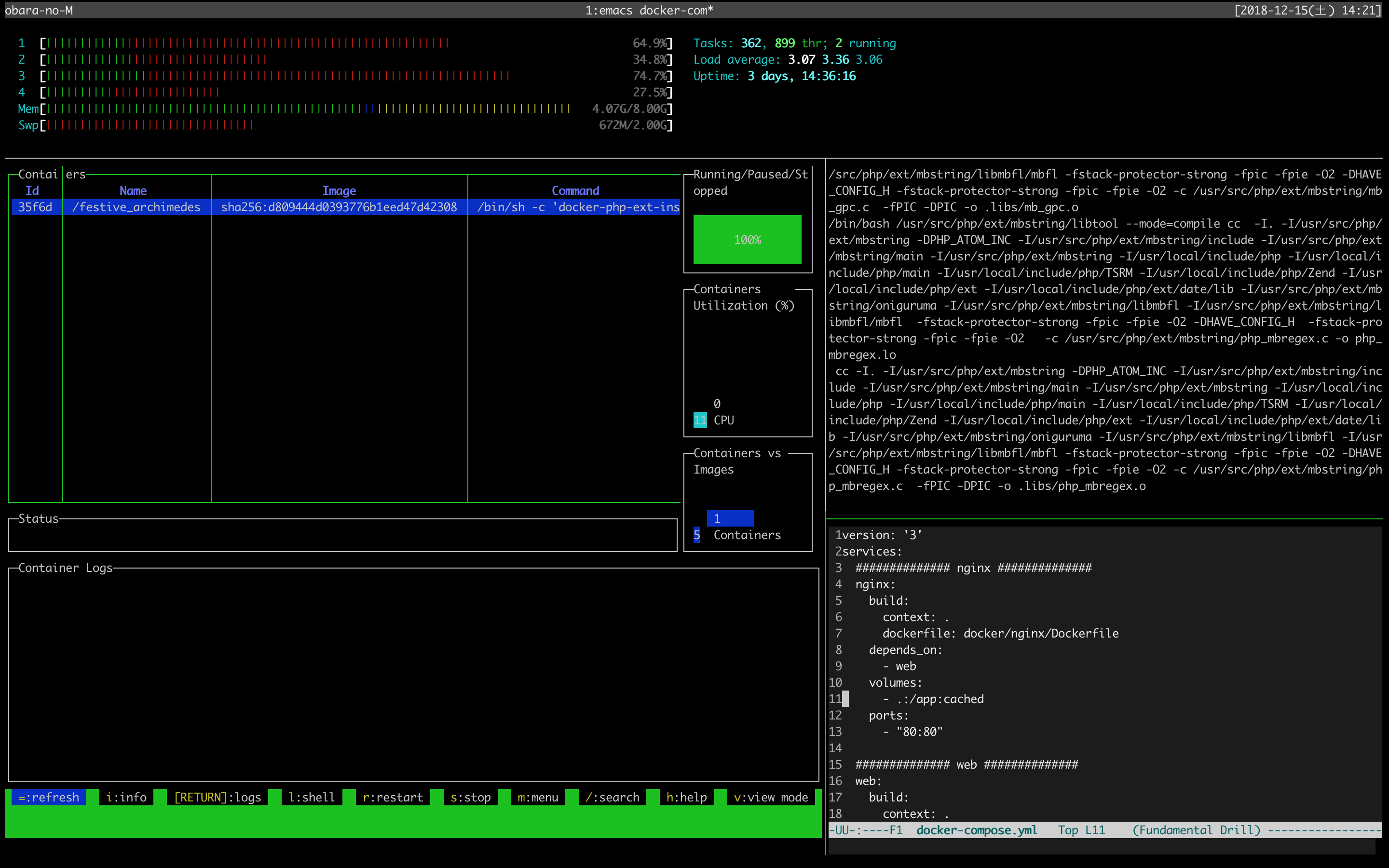Select the restart icon for container

(394, 797)
